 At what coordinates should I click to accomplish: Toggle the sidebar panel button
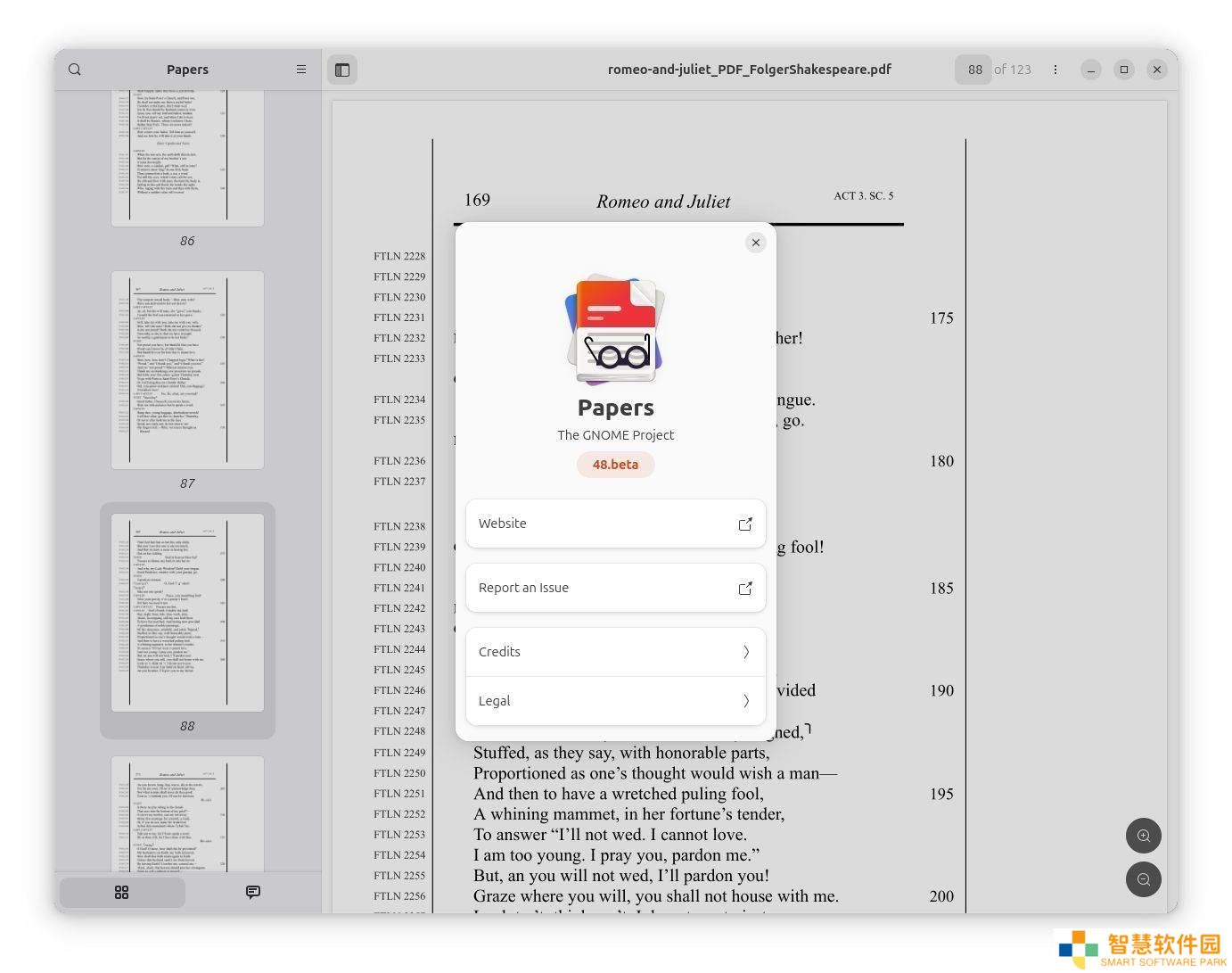tap(342, 70)
